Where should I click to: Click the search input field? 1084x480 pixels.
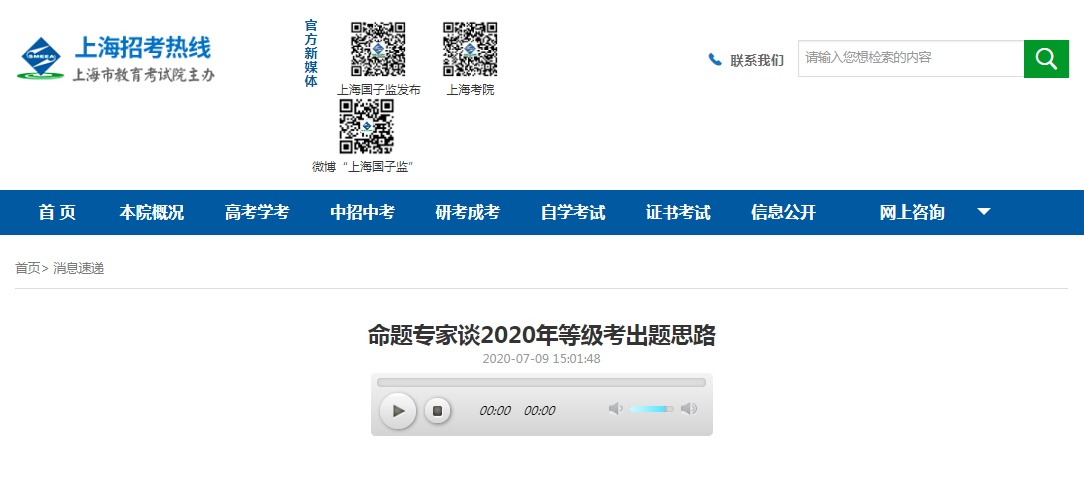click(910, 59)
